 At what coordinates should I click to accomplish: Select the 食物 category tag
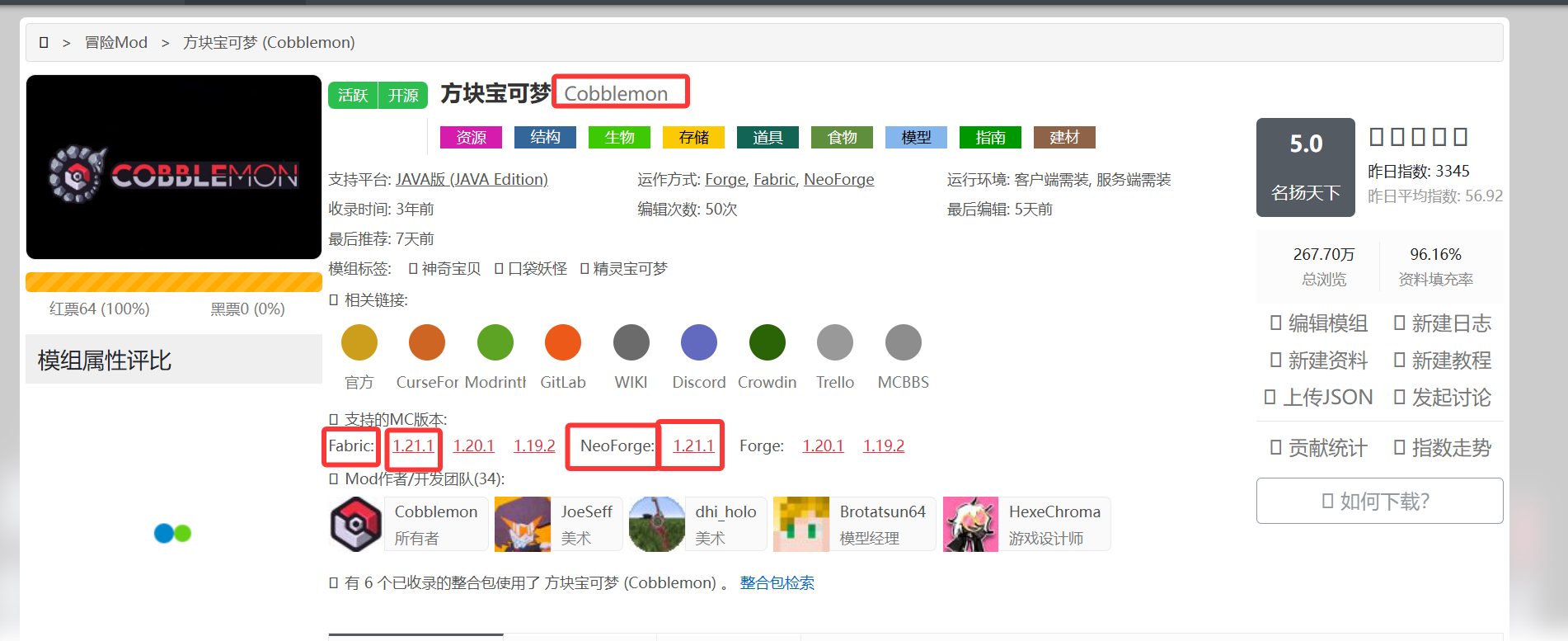(x=842, y=137)
